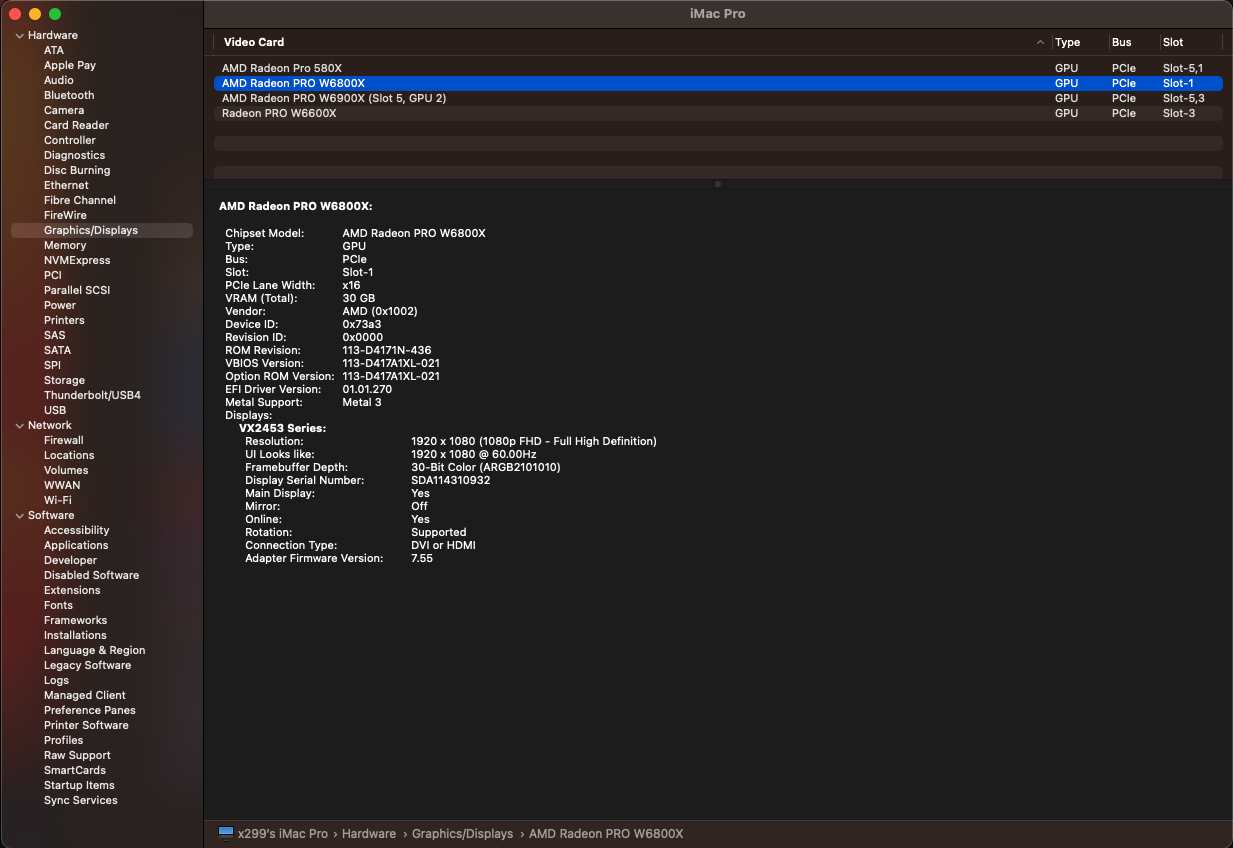Select Legacy Software item
Image resolution: width=1233 pixels, height=848 pixels.
[87, 665]
